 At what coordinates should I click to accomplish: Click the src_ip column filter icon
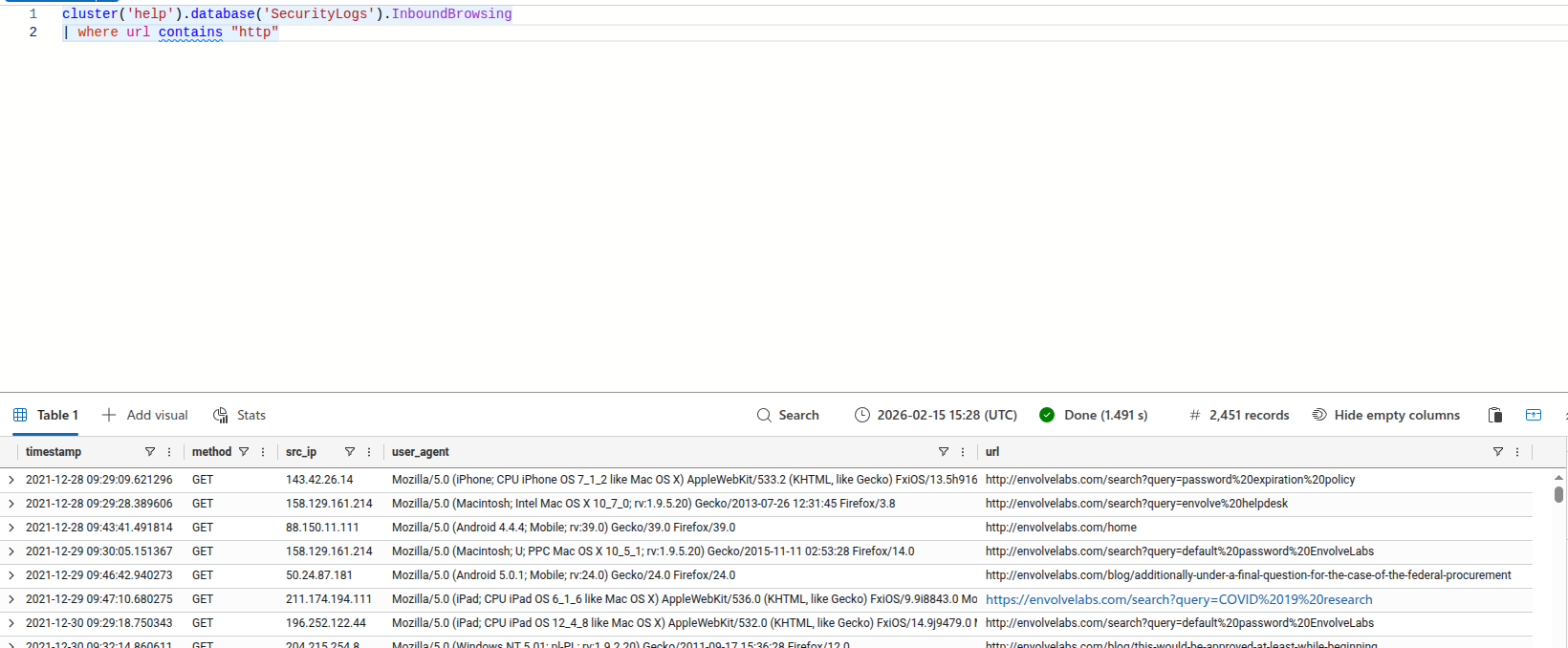[x=350, y=452]
